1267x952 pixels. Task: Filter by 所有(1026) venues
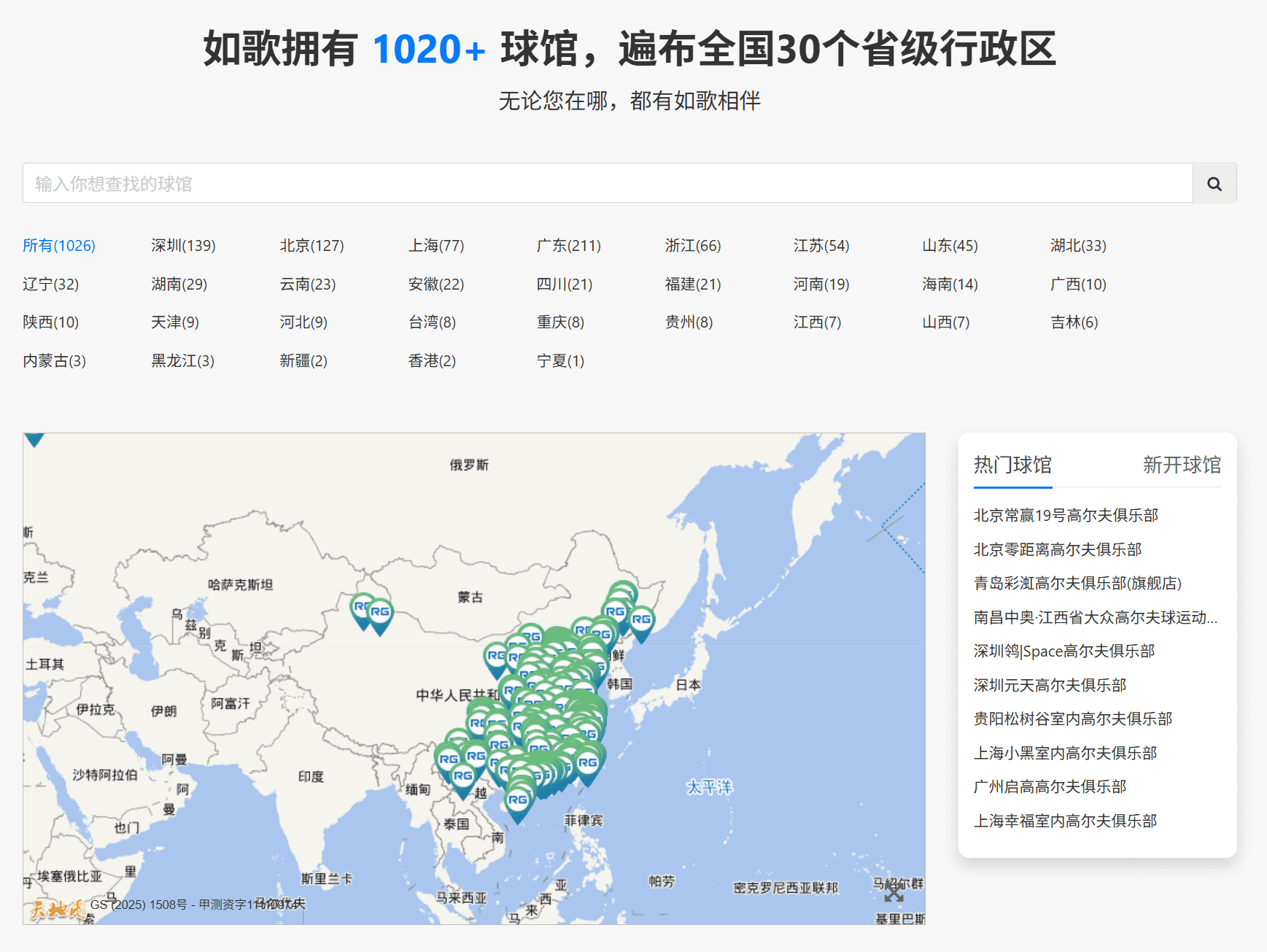(x=59, y=246)
